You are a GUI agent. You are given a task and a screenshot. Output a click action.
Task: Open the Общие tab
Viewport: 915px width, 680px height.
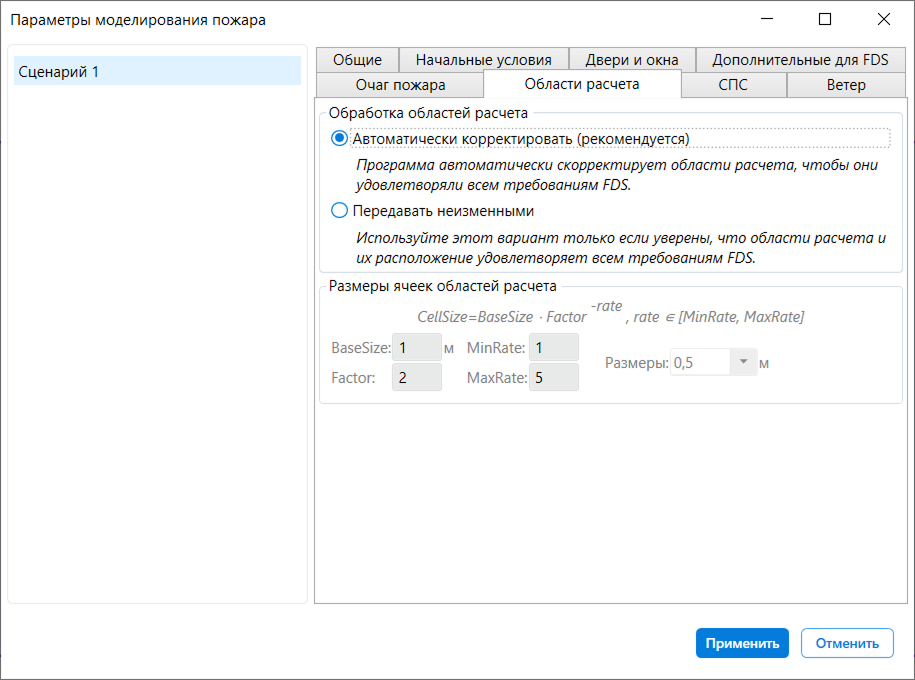point(357,60)
